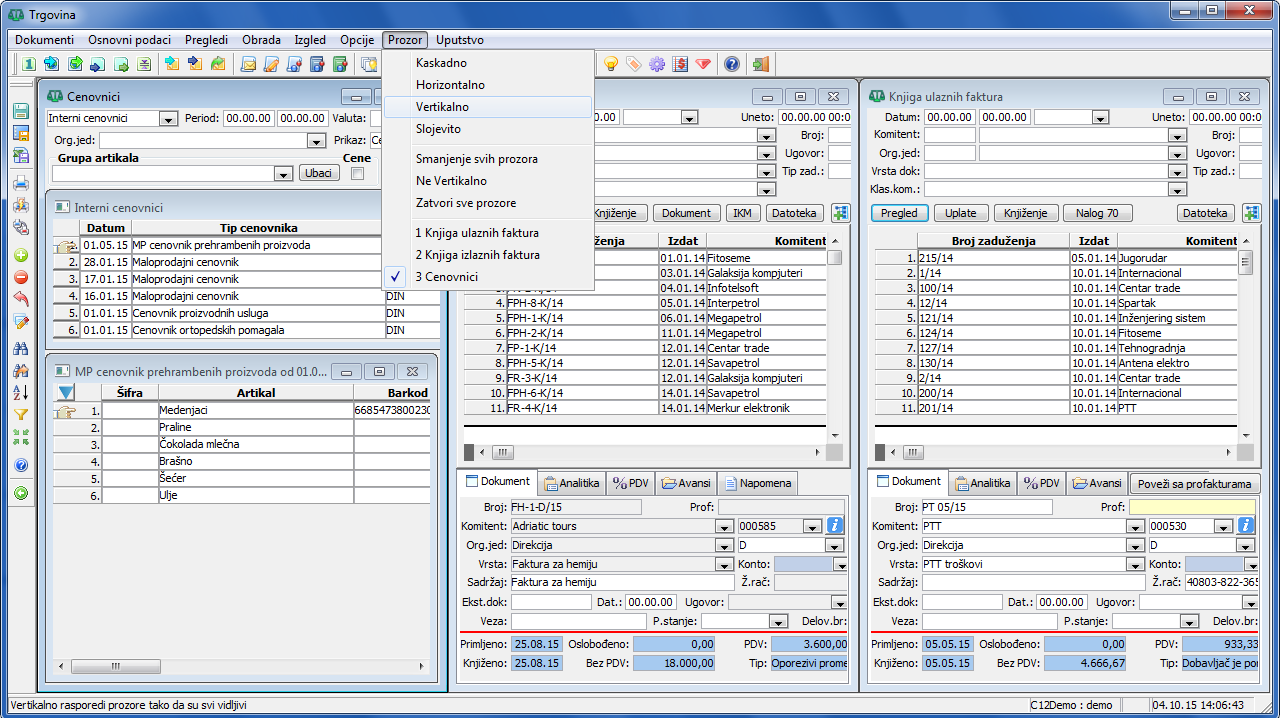Expand the 'Interni cenovnici' dropdown
The height and width of the screenshot is (718, 1280).
168,119
